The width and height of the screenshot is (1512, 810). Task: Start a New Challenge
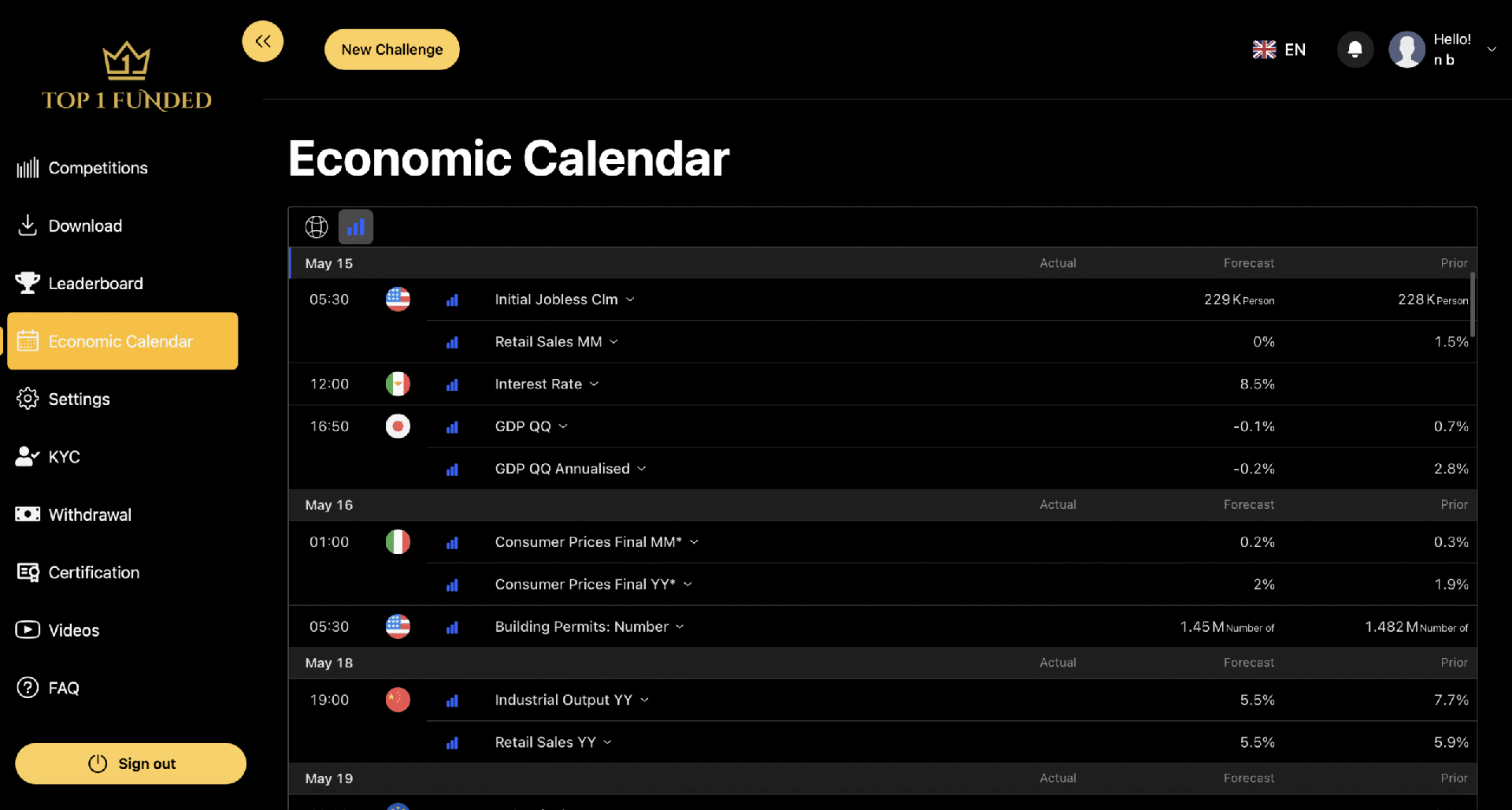392,50
